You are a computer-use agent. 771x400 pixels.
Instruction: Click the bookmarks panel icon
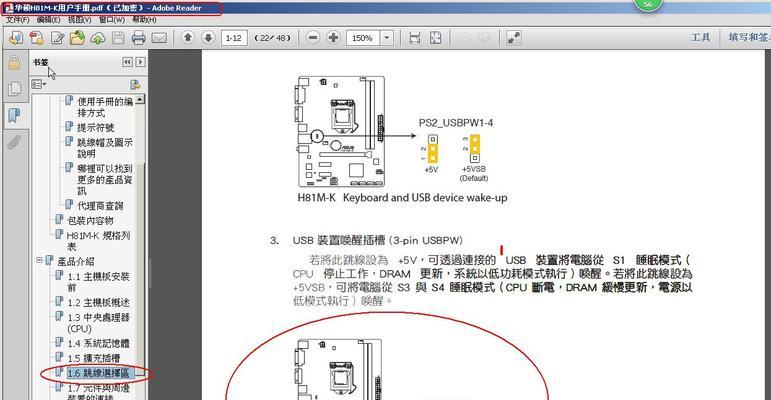[x=14, y=115]
